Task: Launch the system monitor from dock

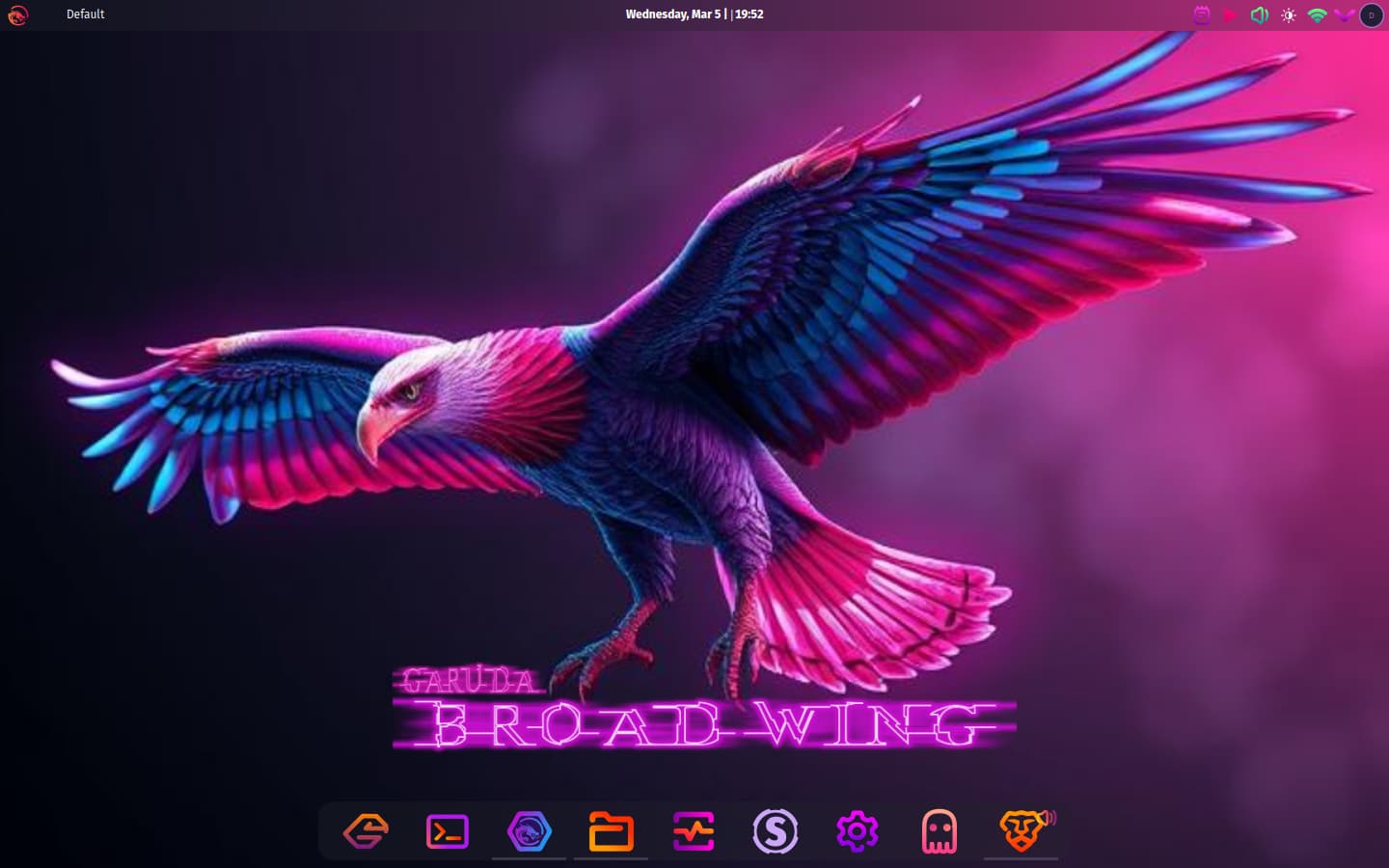Action: click(694, 831)
